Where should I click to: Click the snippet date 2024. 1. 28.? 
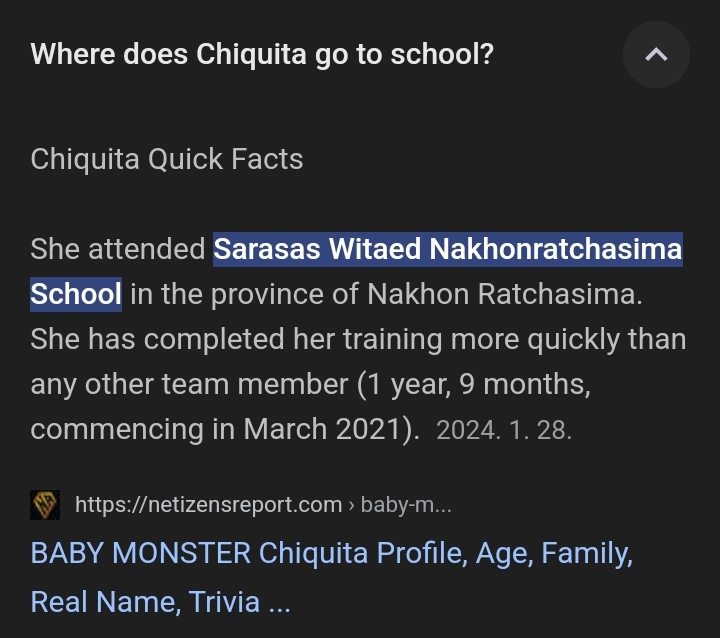point(504,431)
